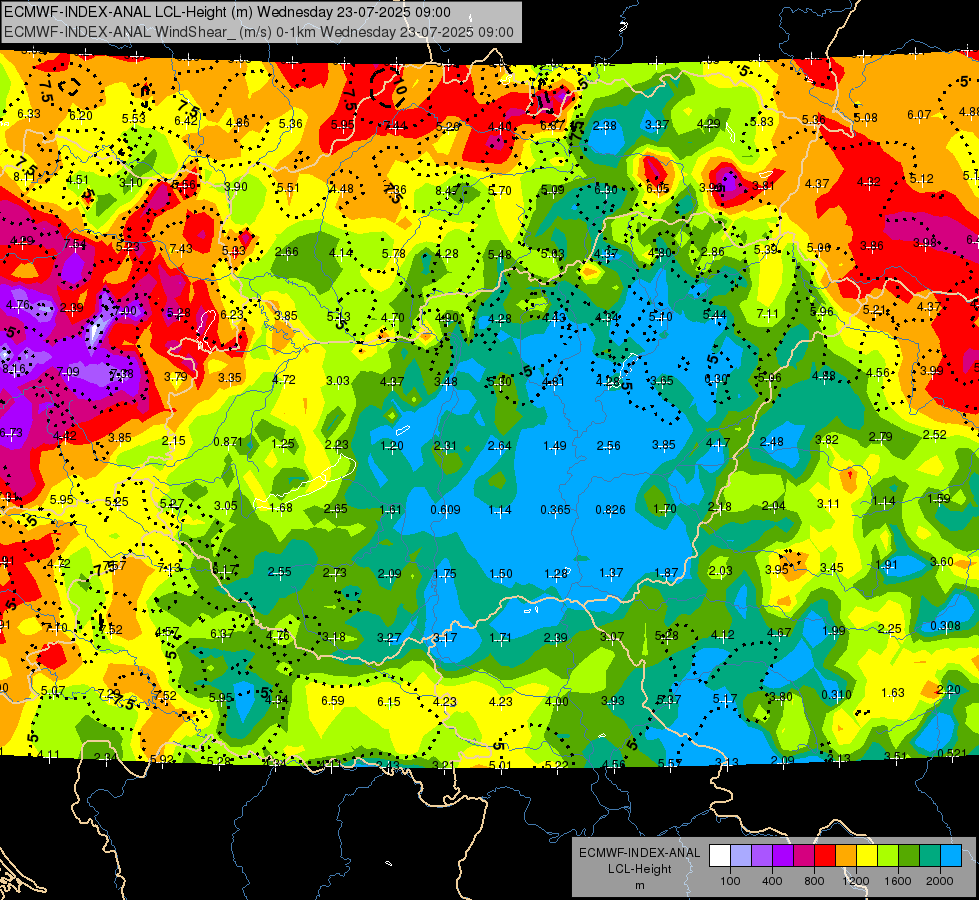Image resolution: width=979 pixels, height=900 pixels.
Task: Click the wind shear value 1.49
Action: tap(554, 446)
